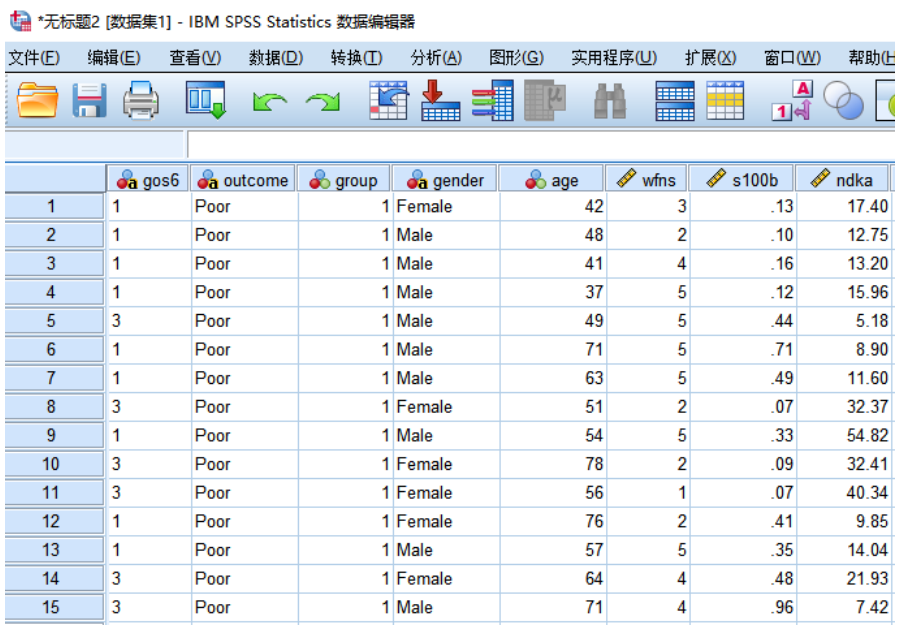Screen dimensions: 898x629
Task: Click the Redo arrow icon
Action: [322, 102]
